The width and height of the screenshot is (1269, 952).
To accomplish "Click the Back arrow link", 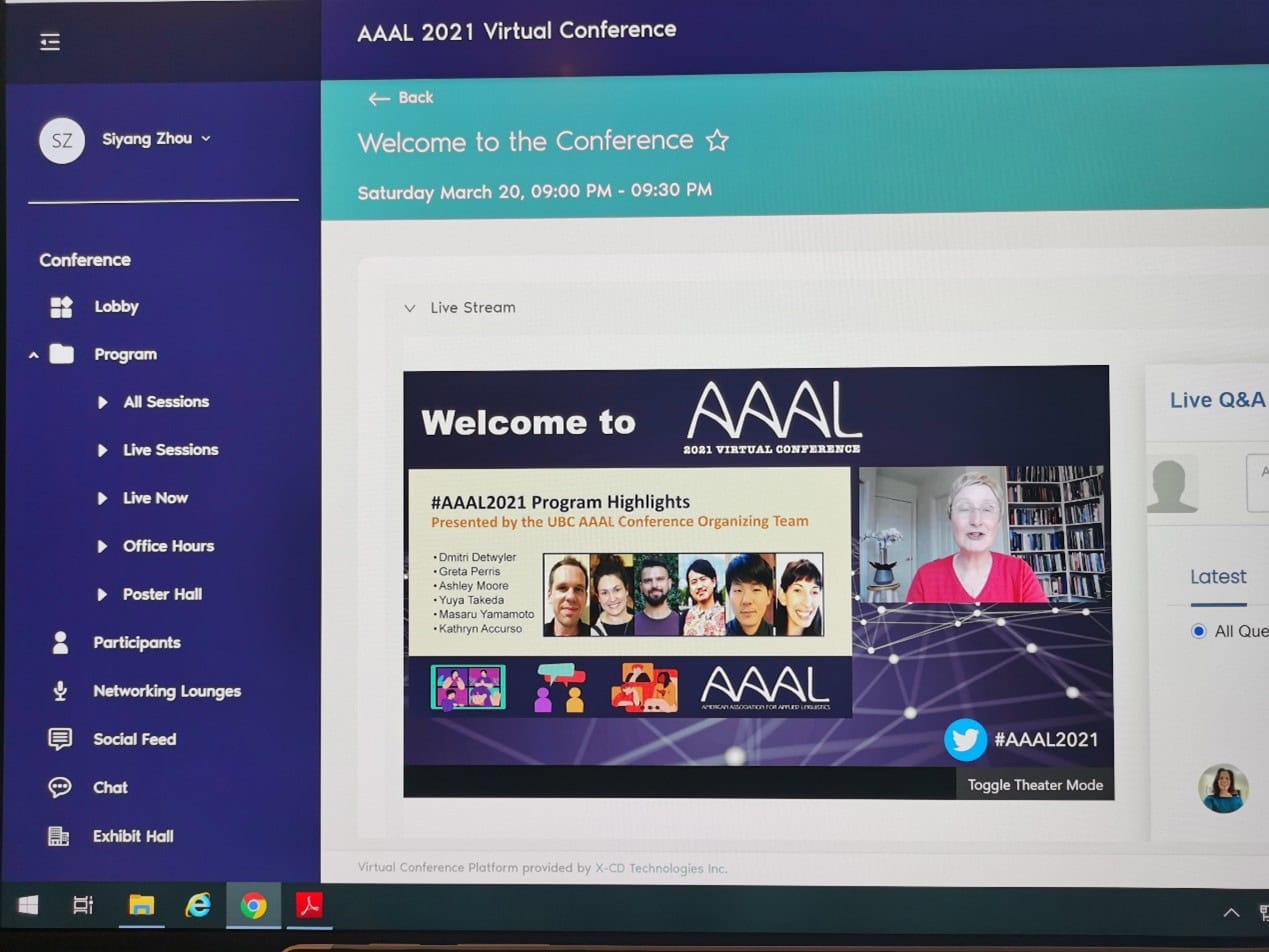I will (400, 98).
